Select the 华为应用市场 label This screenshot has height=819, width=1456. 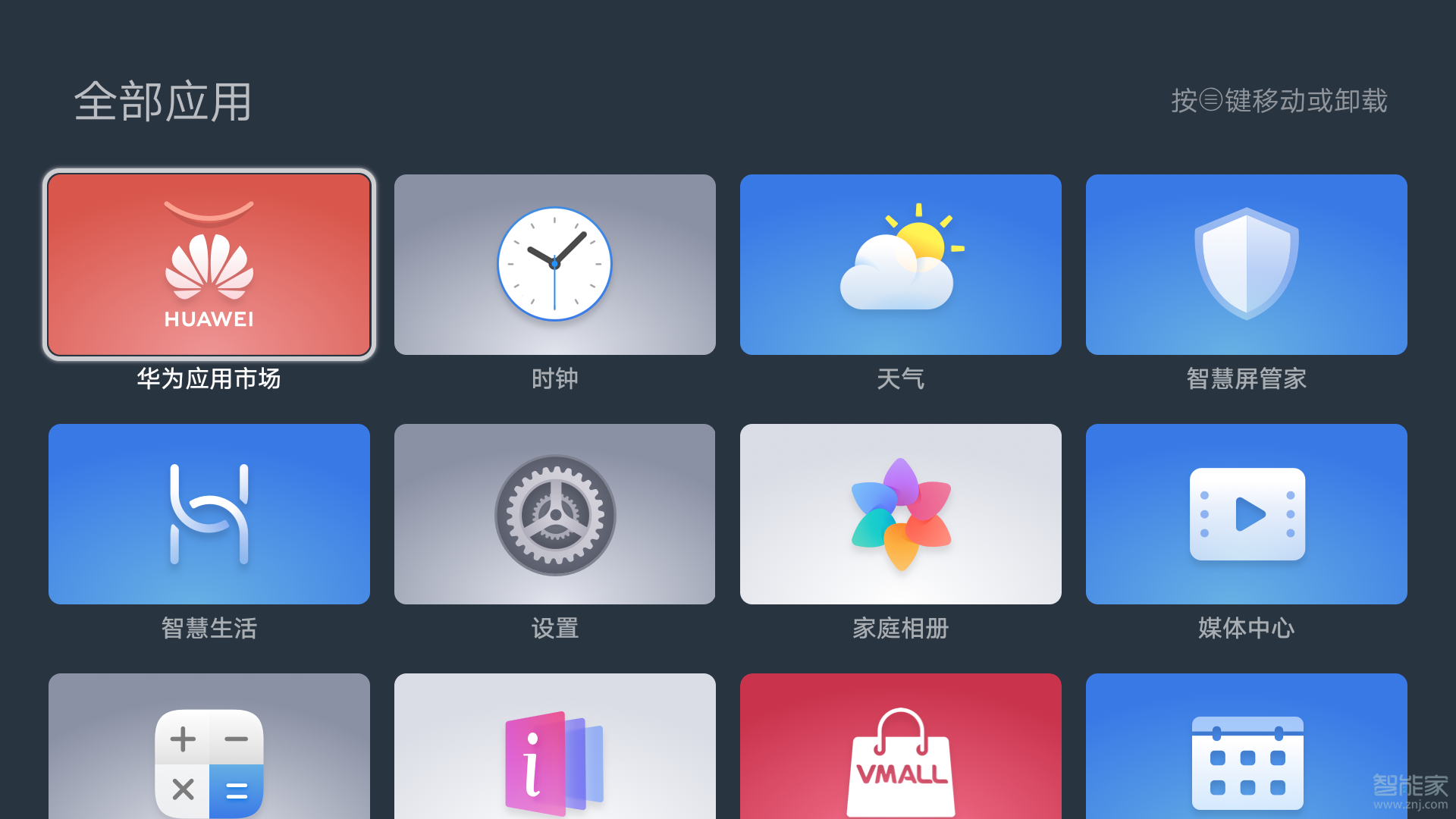(209, 378)
